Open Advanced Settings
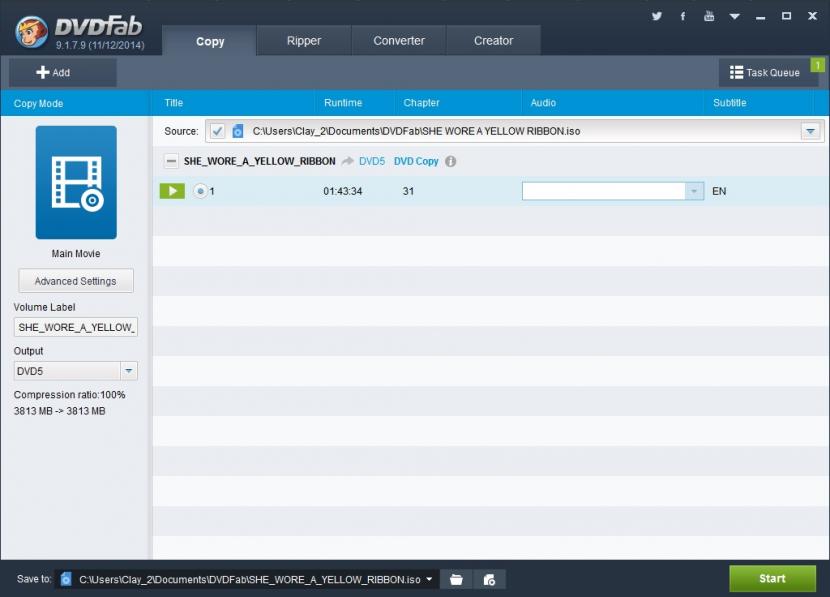 coord(76,281)
